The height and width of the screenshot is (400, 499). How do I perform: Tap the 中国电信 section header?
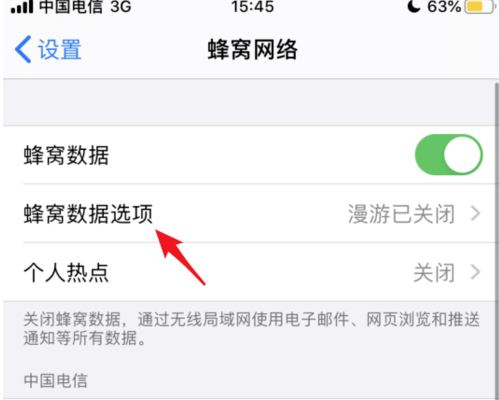[55, 380]
